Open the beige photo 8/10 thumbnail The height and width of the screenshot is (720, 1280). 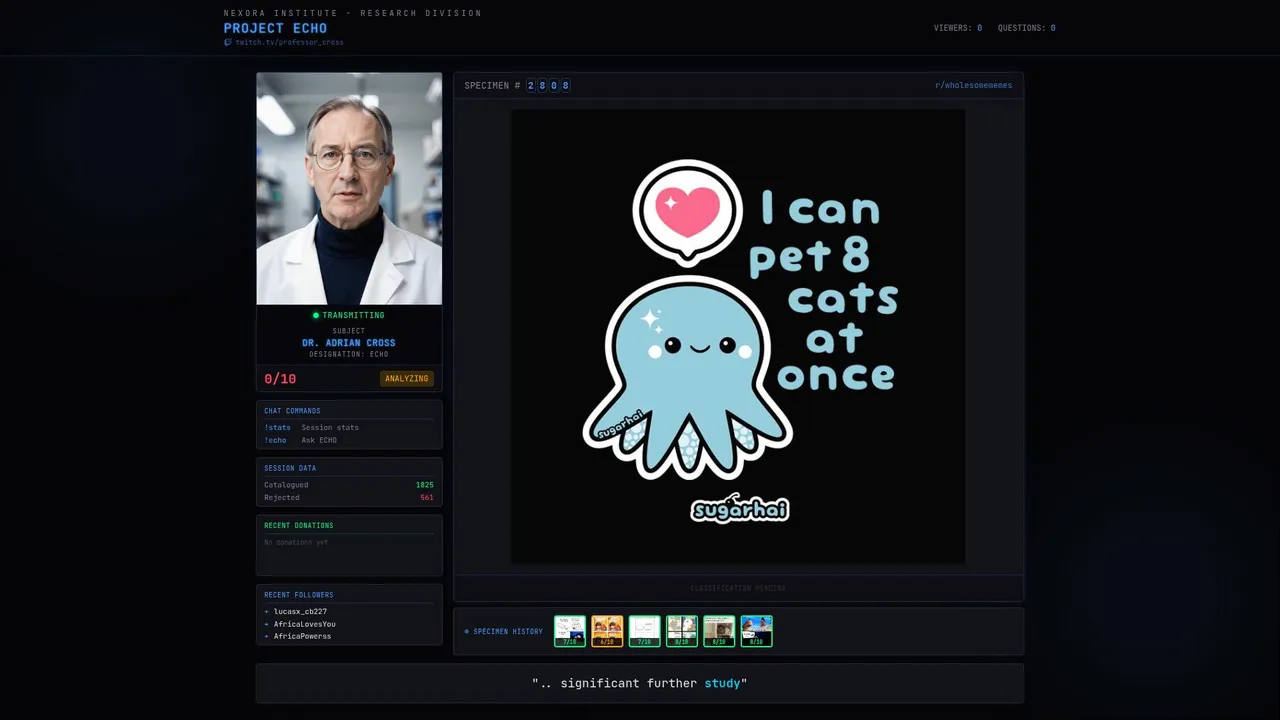click(x=719, y=631)
